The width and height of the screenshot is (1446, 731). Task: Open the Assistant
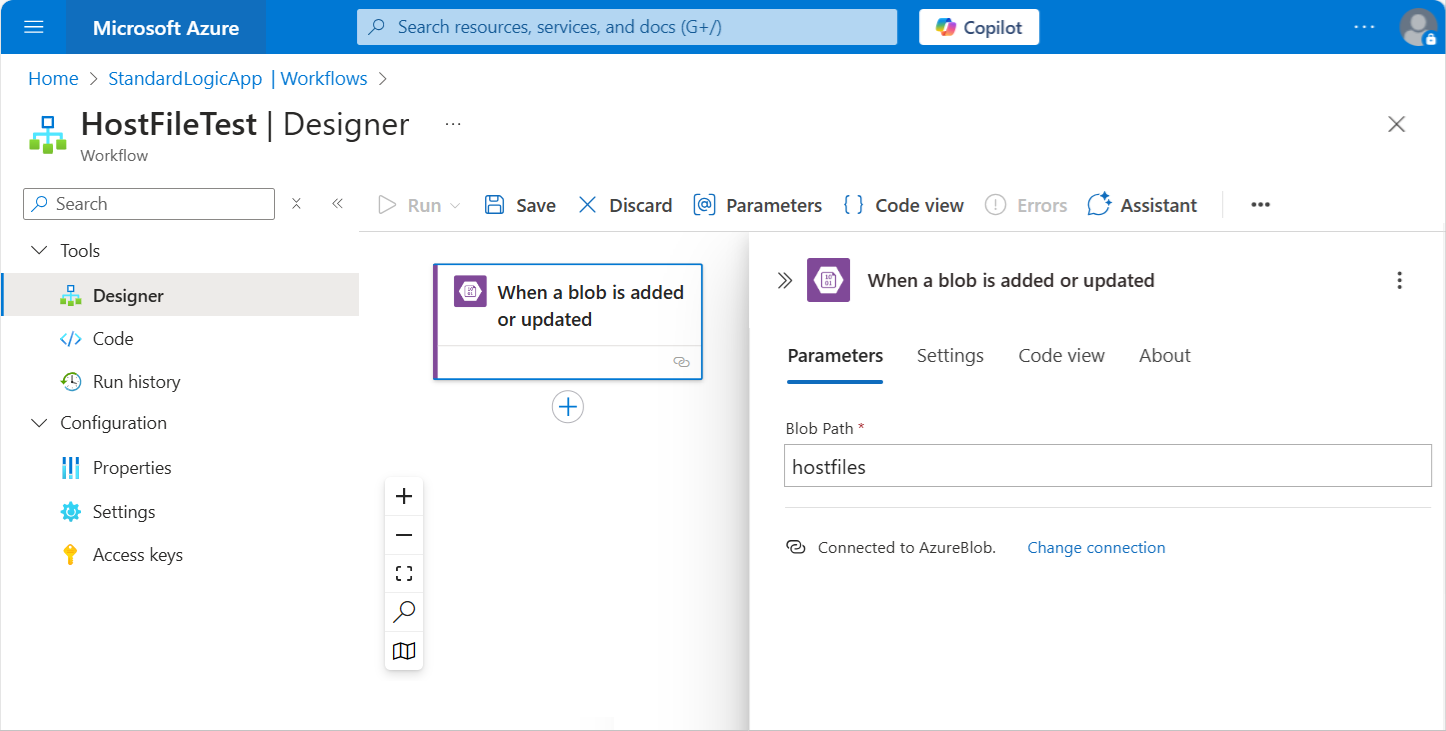[x=1142, y=205]
